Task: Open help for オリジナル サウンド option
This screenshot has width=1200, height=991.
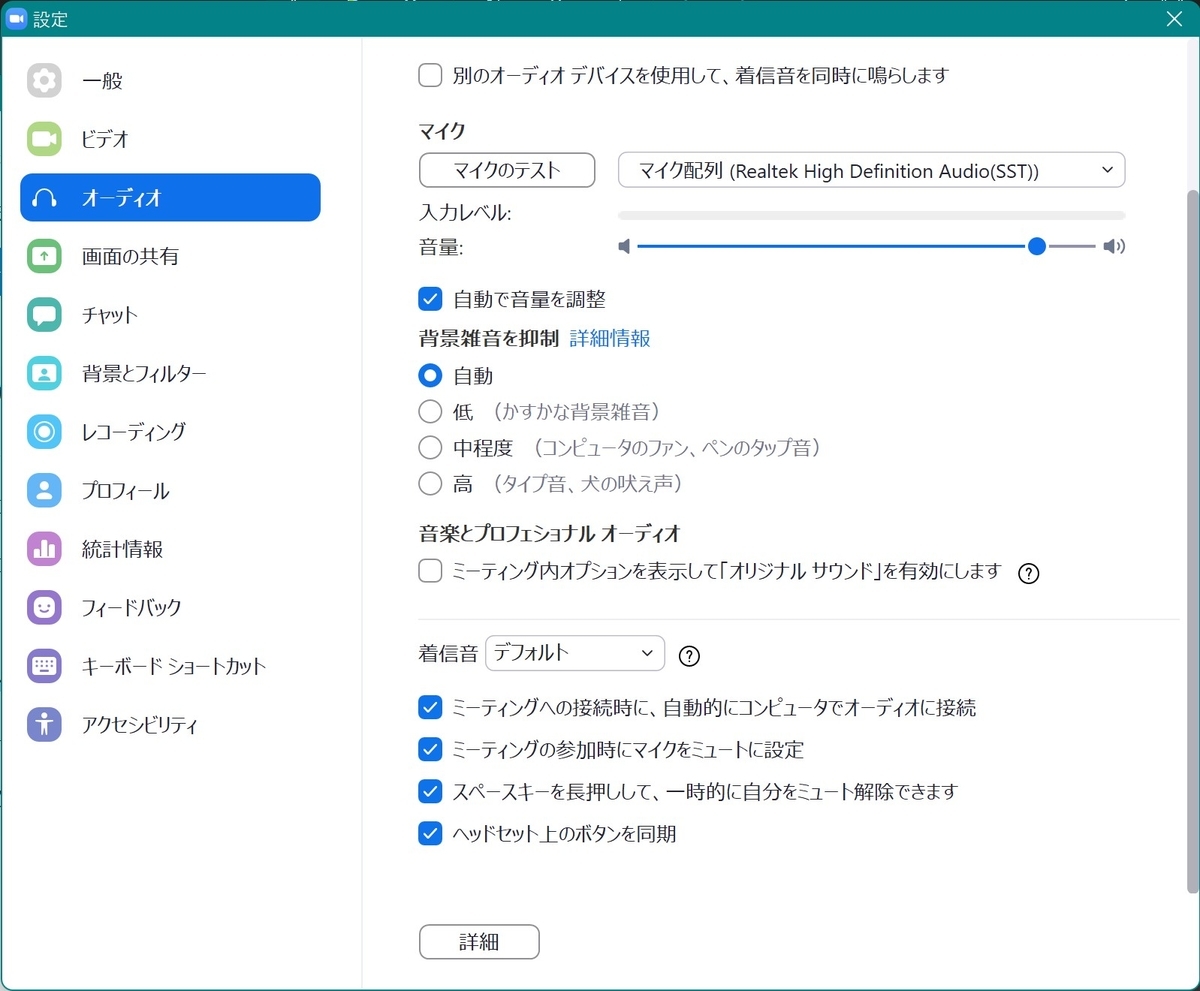Action: [x=1028, y=574]
